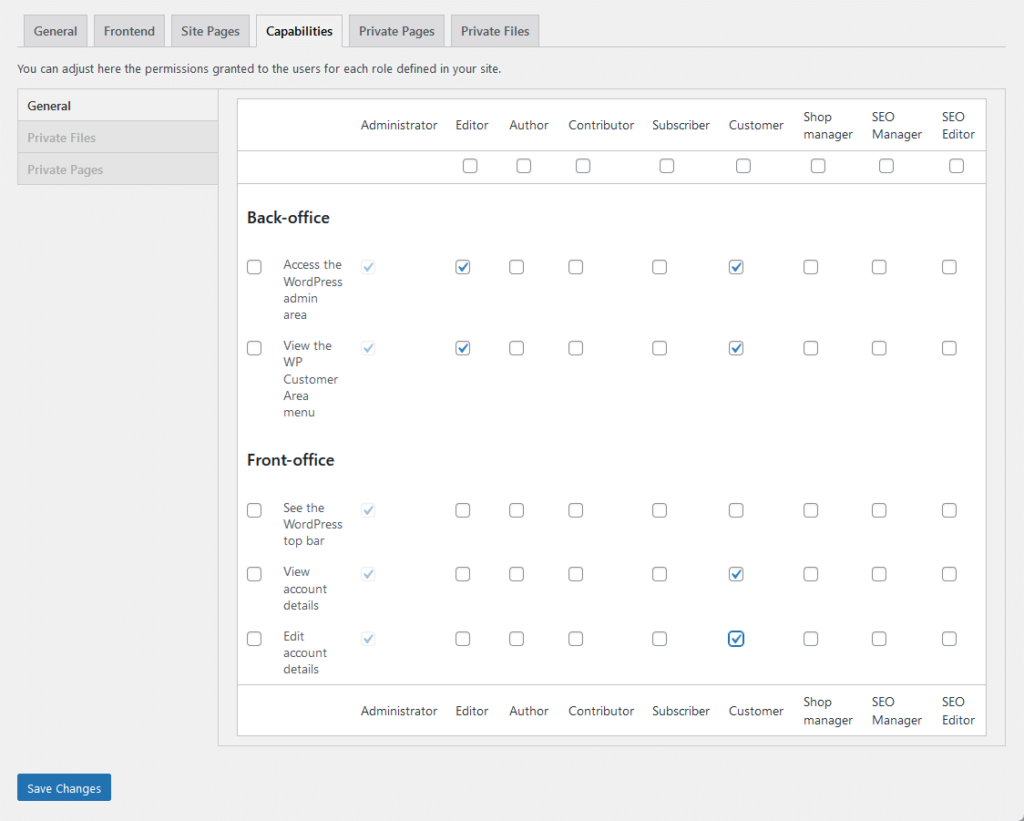Switch to the Frontend tab
The width and height of the screenshot is (1024, 821).
(129, 31)
